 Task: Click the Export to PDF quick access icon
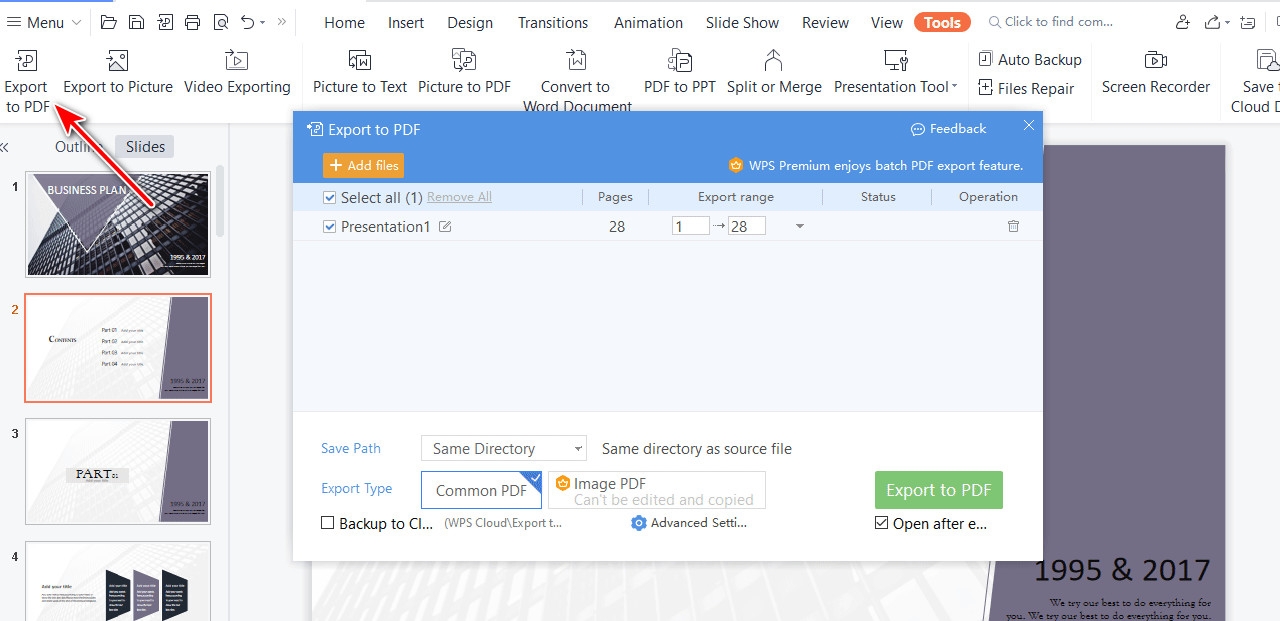[165, 22]
